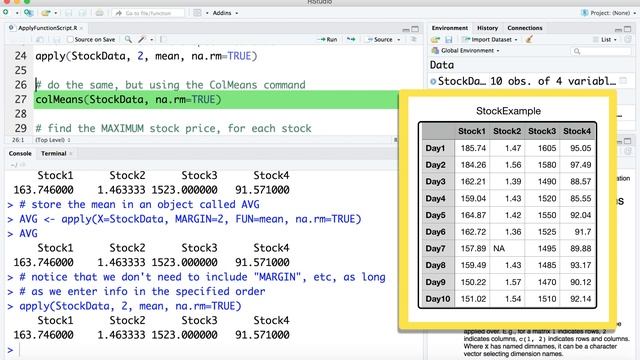Click the Print icon in main toolbar
The image size is (640, 360).
coord(99,13)
